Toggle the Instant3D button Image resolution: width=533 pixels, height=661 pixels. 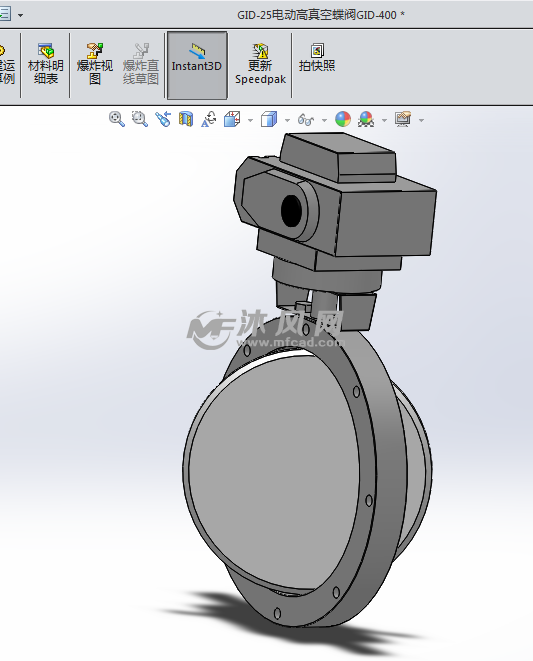pos(197,65)
